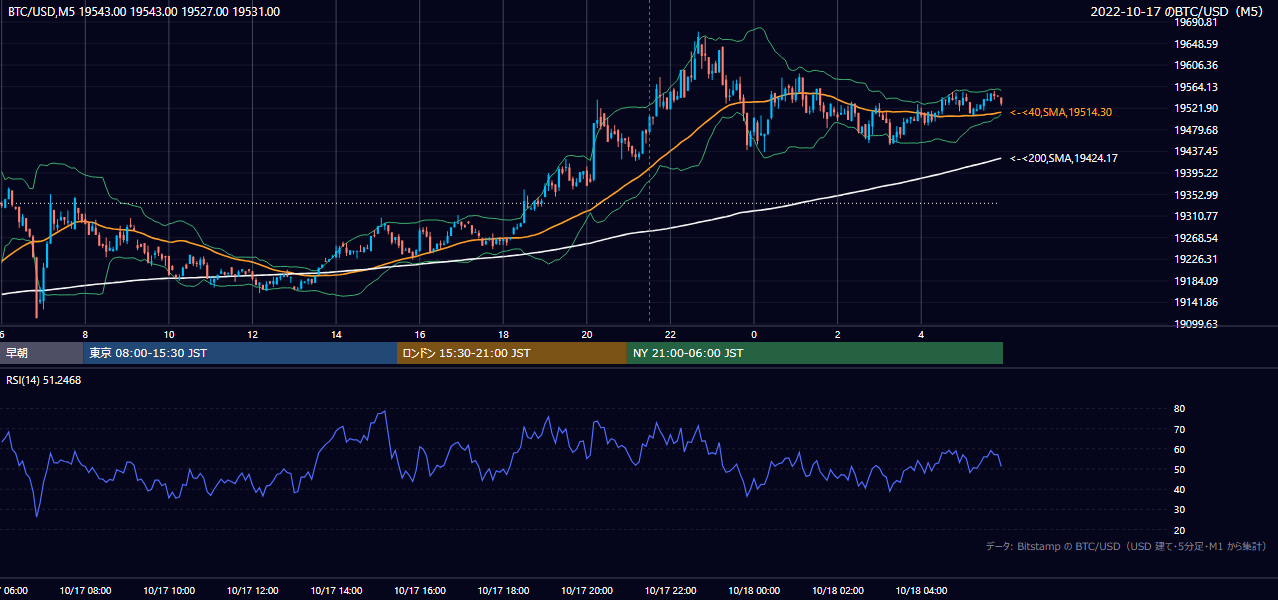This screenshot has width=1278, height=600.
Task: Select the 10/17 22:00 date label
Action: coord(670,591)
